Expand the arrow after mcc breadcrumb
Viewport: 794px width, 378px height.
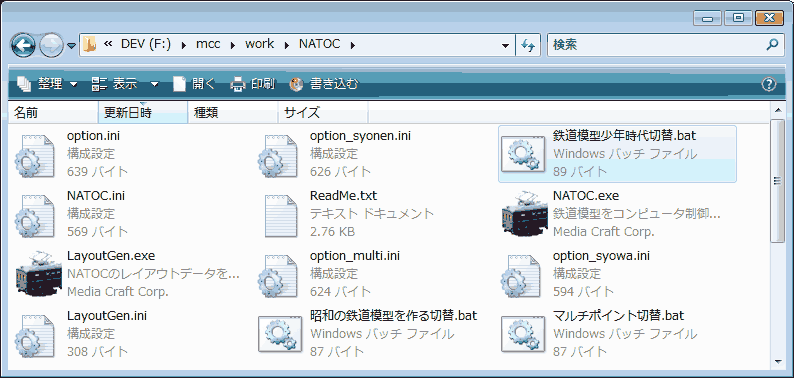coord(232,45)
